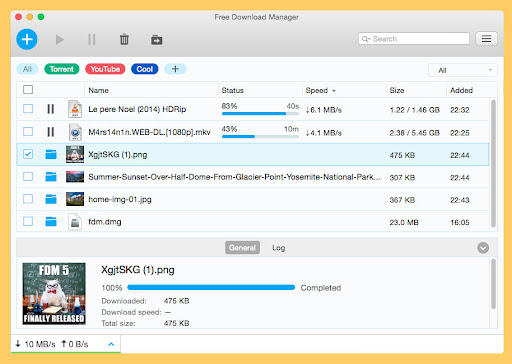
Task: Check the fdm.dmg row checkbox
Action: pos(28,221)
